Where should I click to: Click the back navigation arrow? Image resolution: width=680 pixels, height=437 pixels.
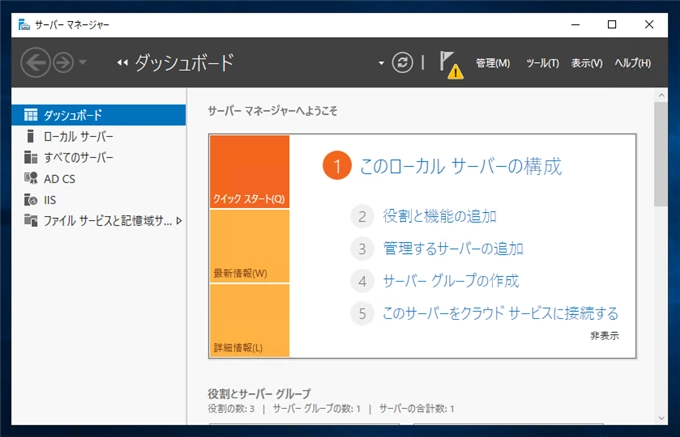click(x=35, y=63)
